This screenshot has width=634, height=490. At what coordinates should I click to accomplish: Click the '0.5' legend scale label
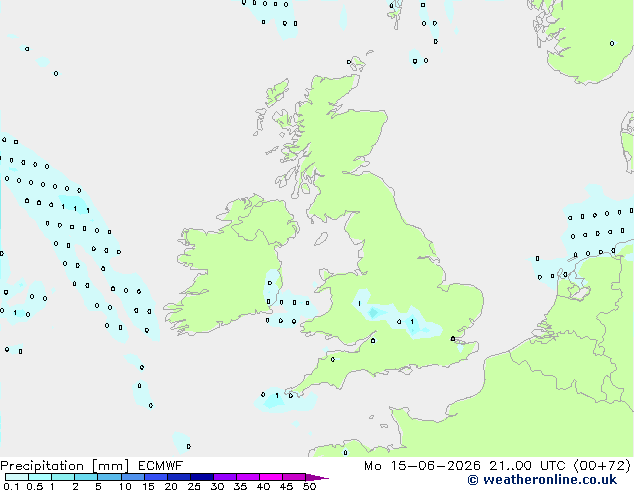tap(35, 486)
